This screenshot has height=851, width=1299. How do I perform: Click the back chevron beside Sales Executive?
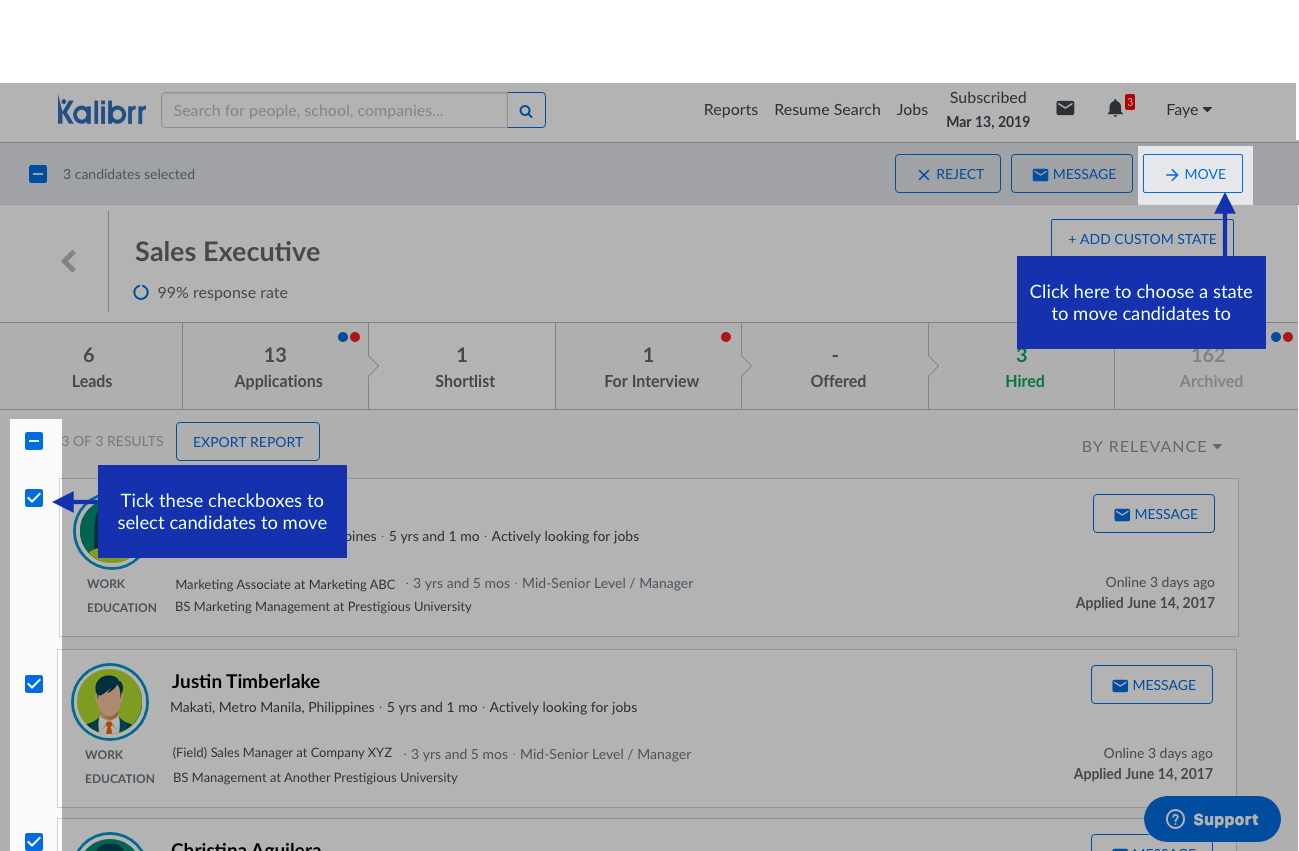coord(69,262)
